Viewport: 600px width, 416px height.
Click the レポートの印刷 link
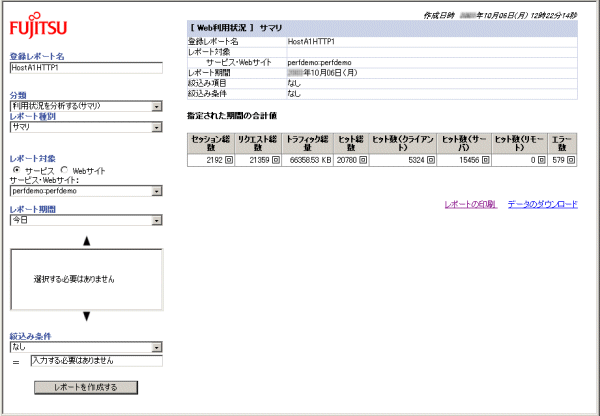(470, 204)
